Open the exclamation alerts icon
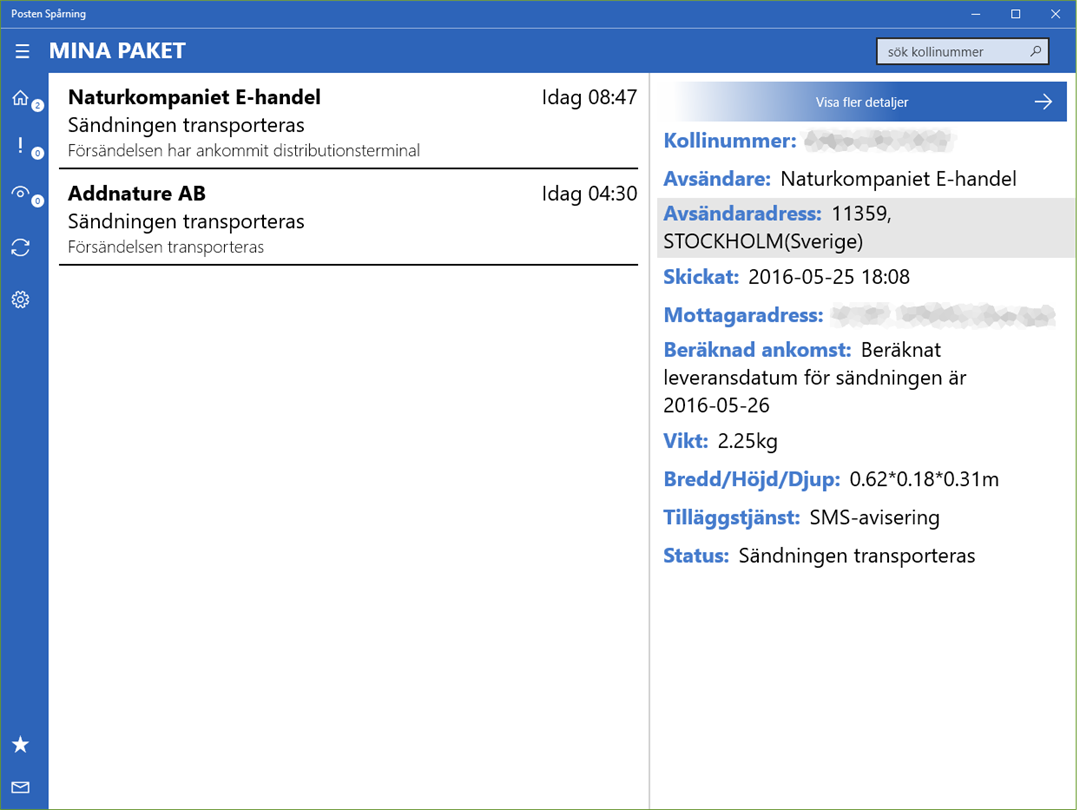 pos(21,145)
